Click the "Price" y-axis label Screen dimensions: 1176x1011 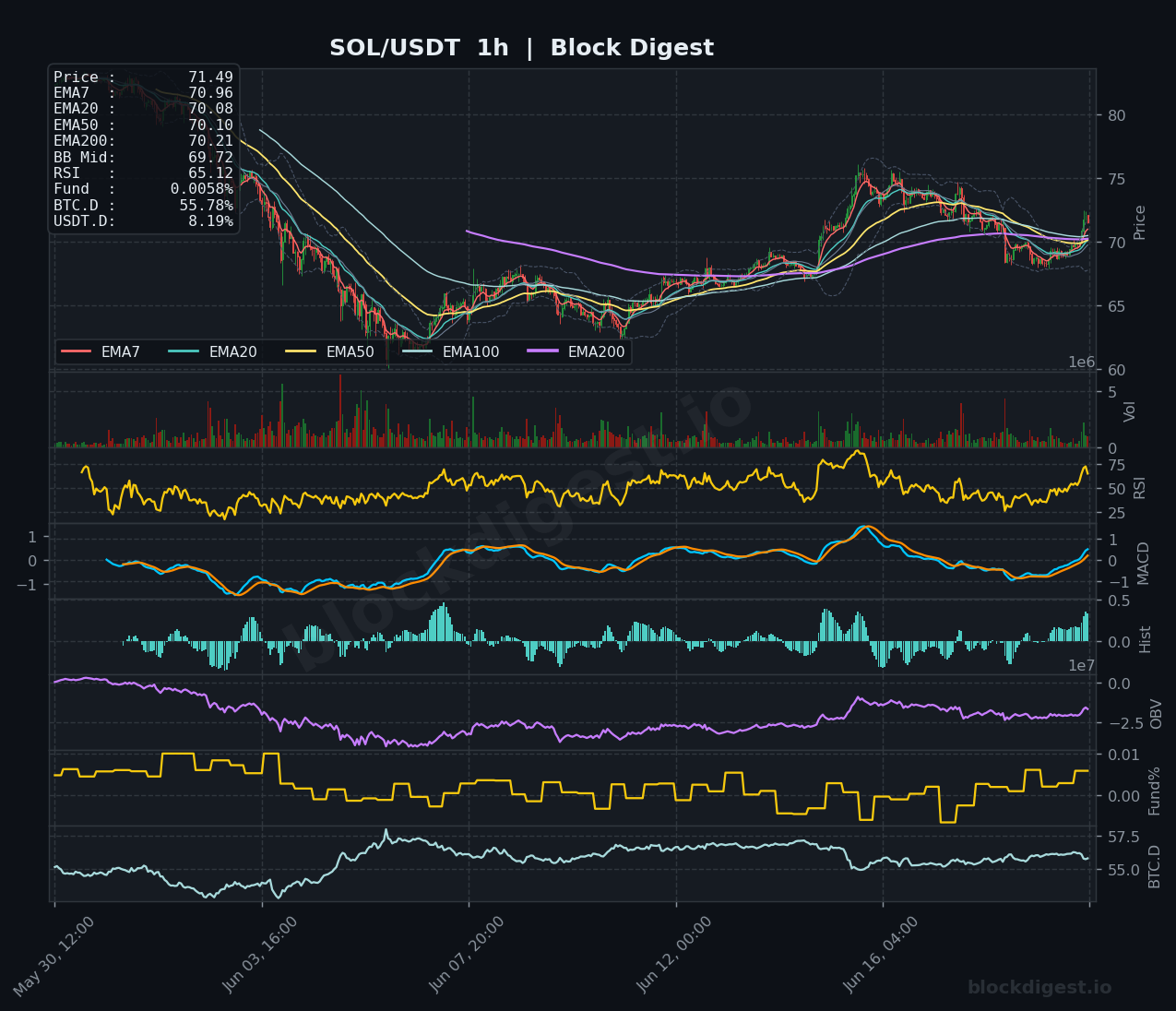point(1140,222)
